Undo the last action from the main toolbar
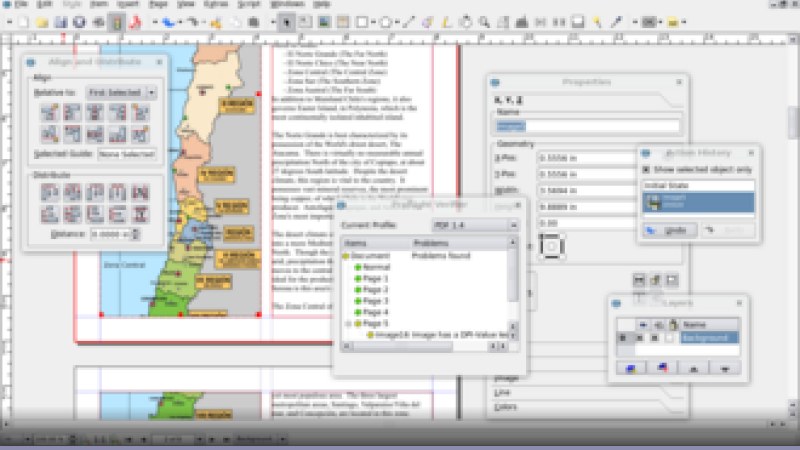The width and height of the screenshot is (800, 450). (167, 22)
